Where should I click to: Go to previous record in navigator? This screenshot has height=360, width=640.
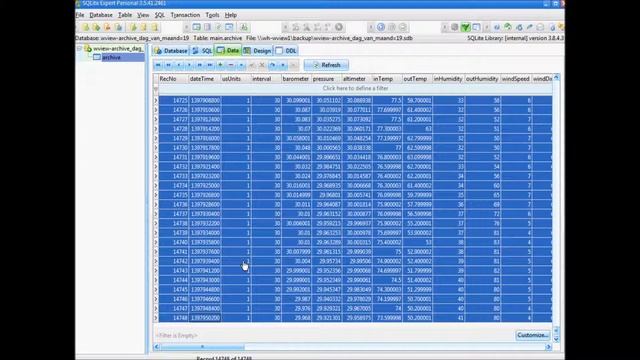point(179,65)
